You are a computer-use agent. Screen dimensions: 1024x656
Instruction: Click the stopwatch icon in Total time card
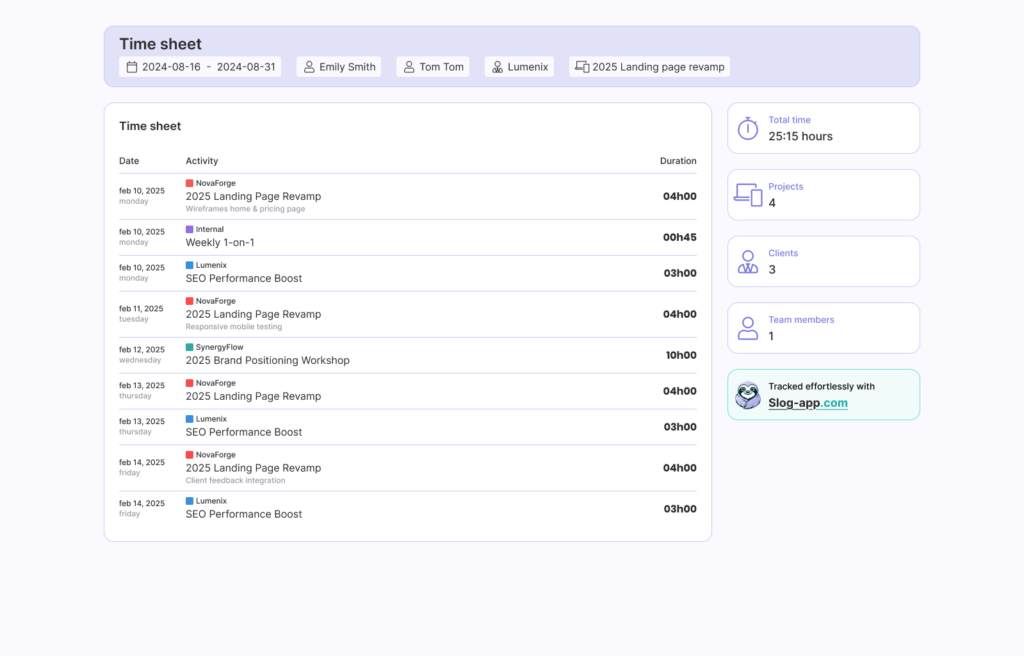748,128
